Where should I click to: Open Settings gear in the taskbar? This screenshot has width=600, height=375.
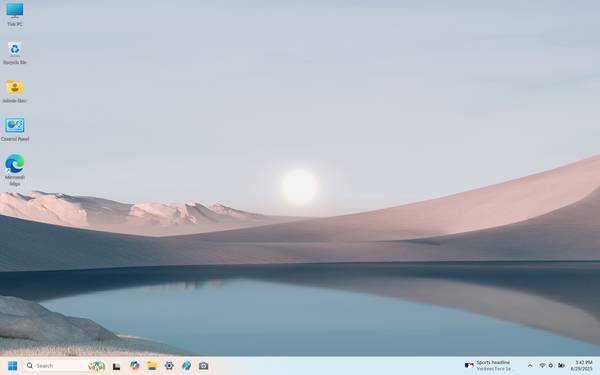point(169,366)
